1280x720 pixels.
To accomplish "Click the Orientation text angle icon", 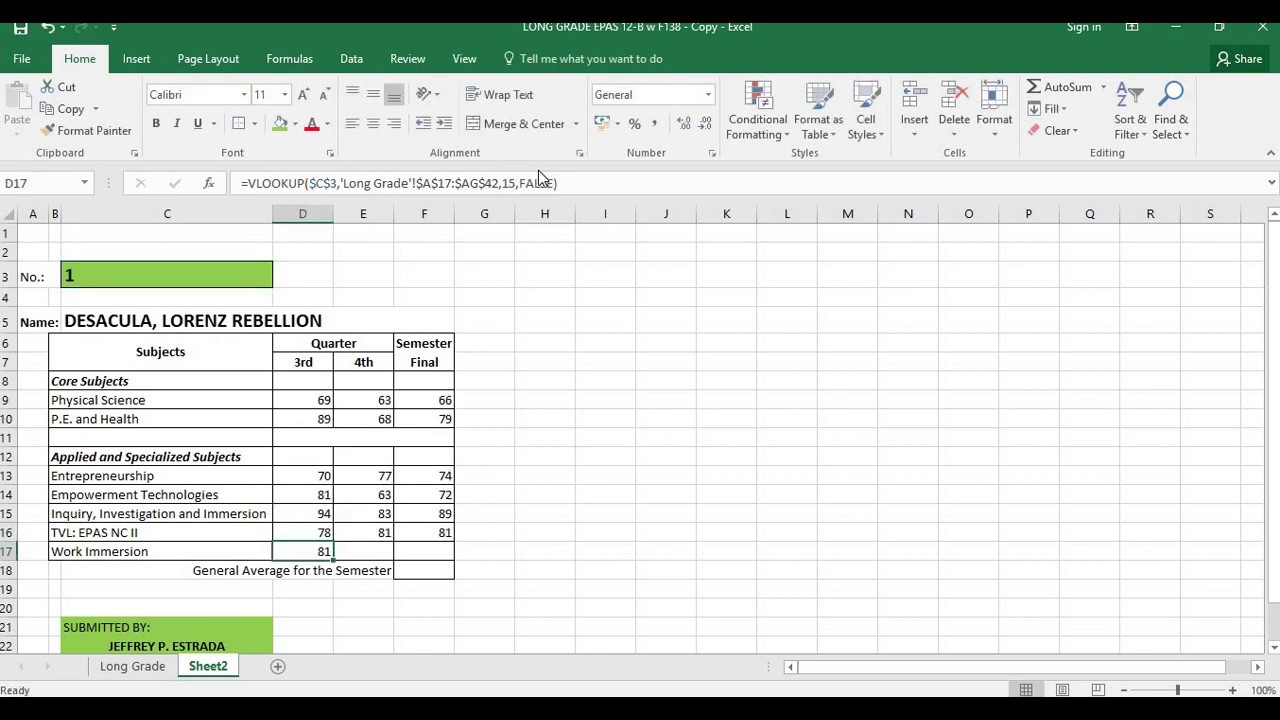I will click(x=423, y=94).
